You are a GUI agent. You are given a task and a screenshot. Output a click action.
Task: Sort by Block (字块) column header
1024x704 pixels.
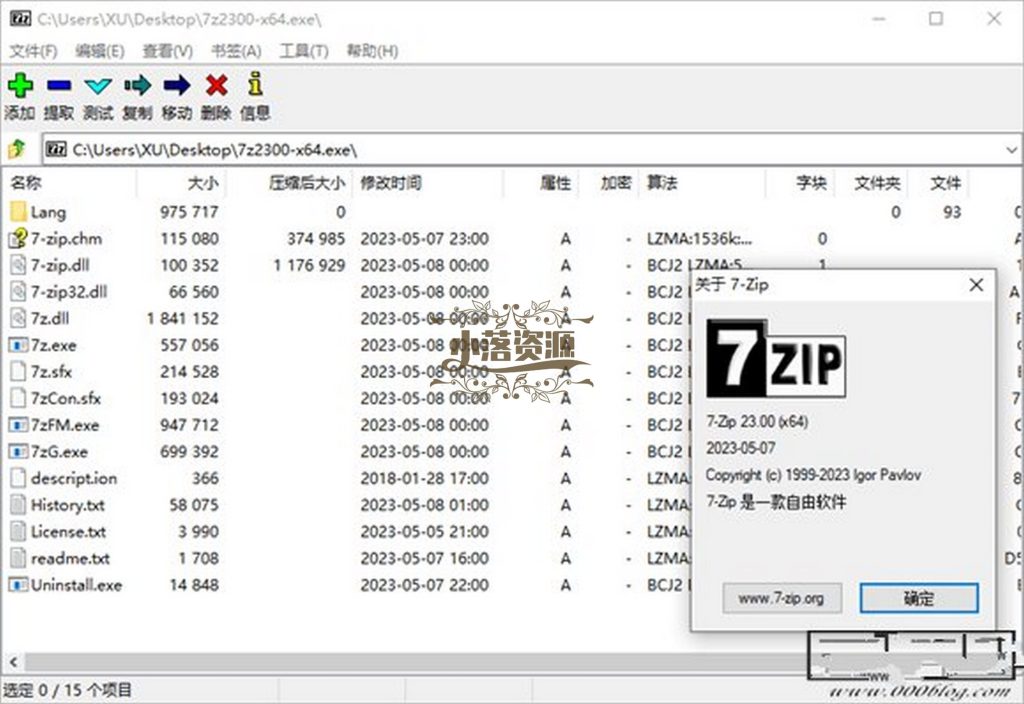click(x=801, y=183)
